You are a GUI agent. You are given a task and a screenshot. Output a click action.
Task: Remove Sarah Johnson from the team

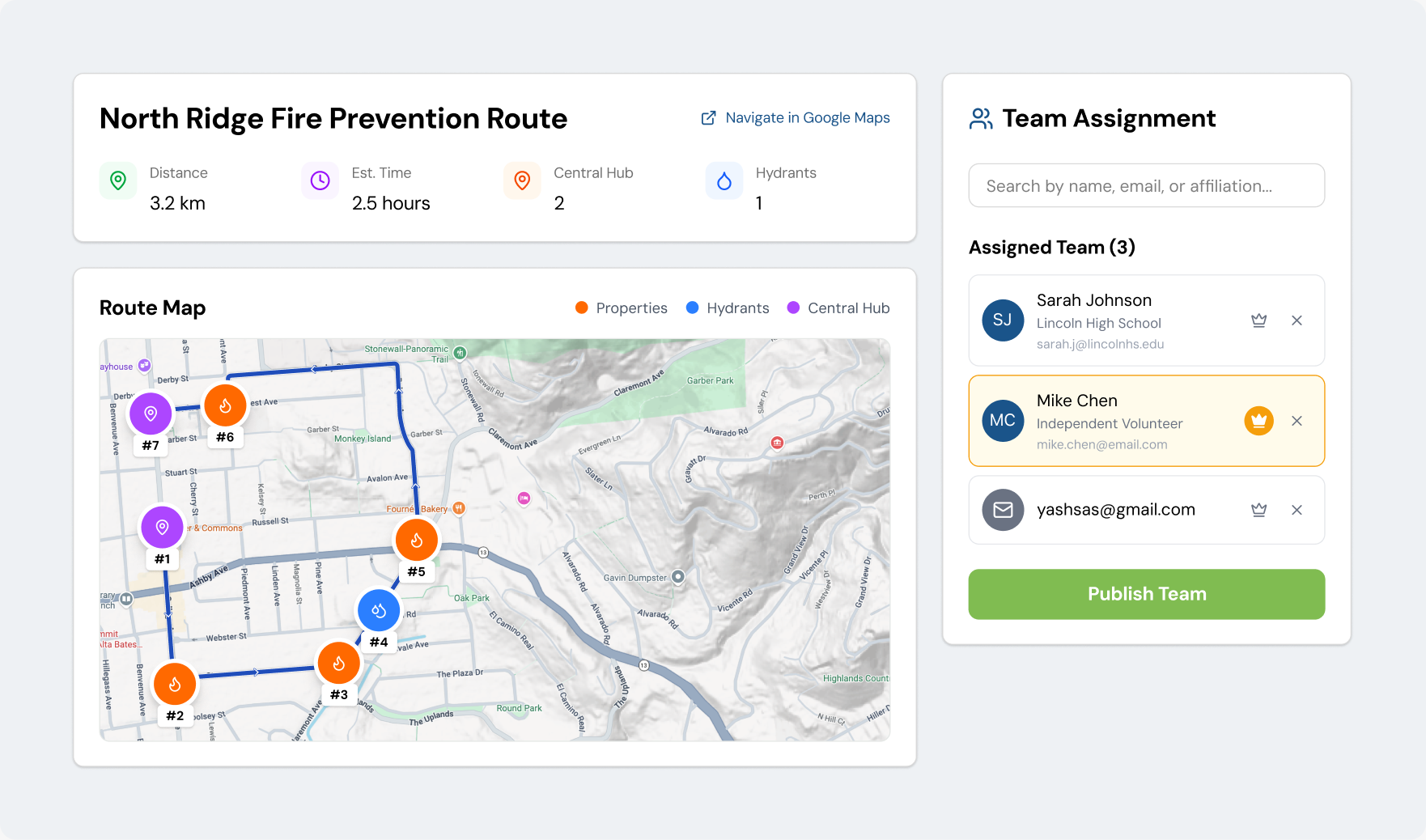pyautogui.click(x=1297, y=320)
